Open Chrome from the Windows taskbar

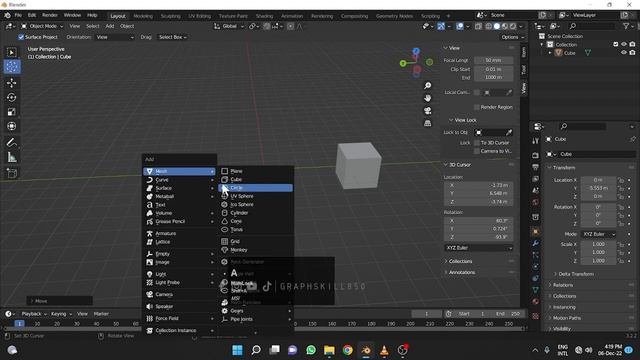pyautogui.click(x=347, y=350)
